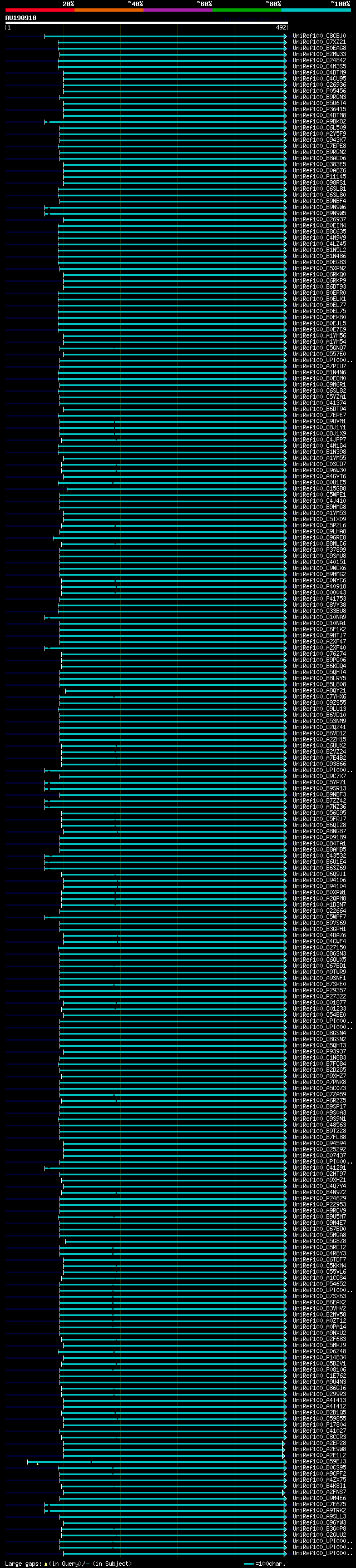Select hit label UniRef100_A2FNS7
Image resolution: width=356 pixels, height=1568 pixels.
[x=319, y=1492]
